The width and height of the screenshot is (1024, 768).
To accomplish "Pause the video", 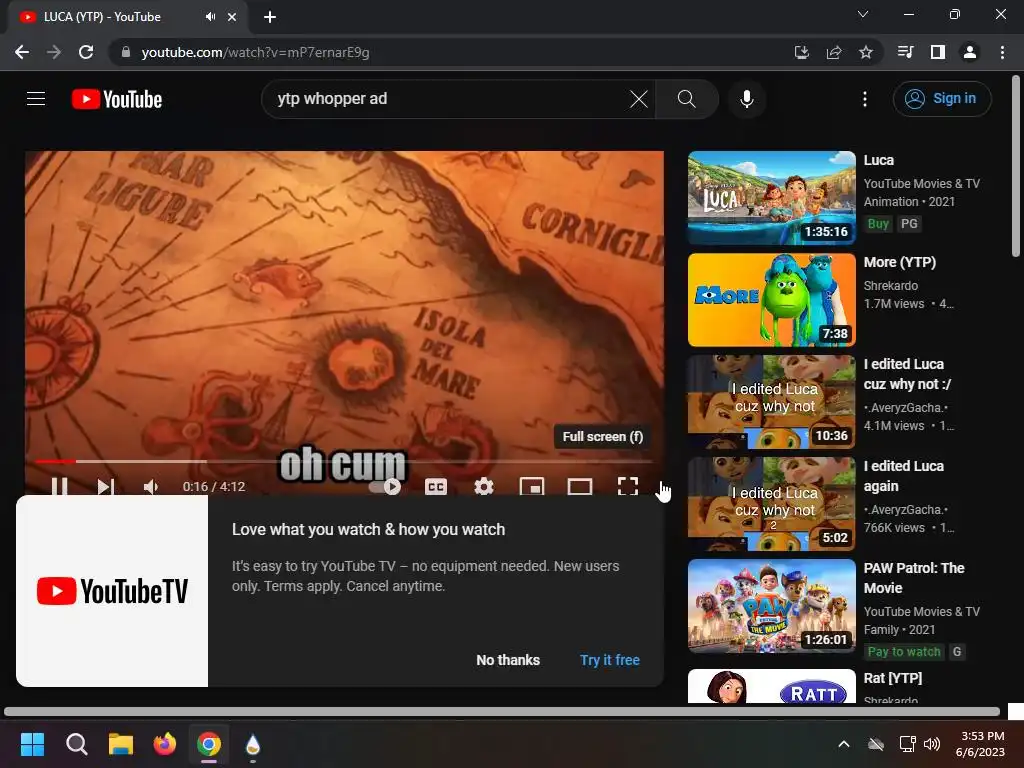I will click(x=59, y=487).
